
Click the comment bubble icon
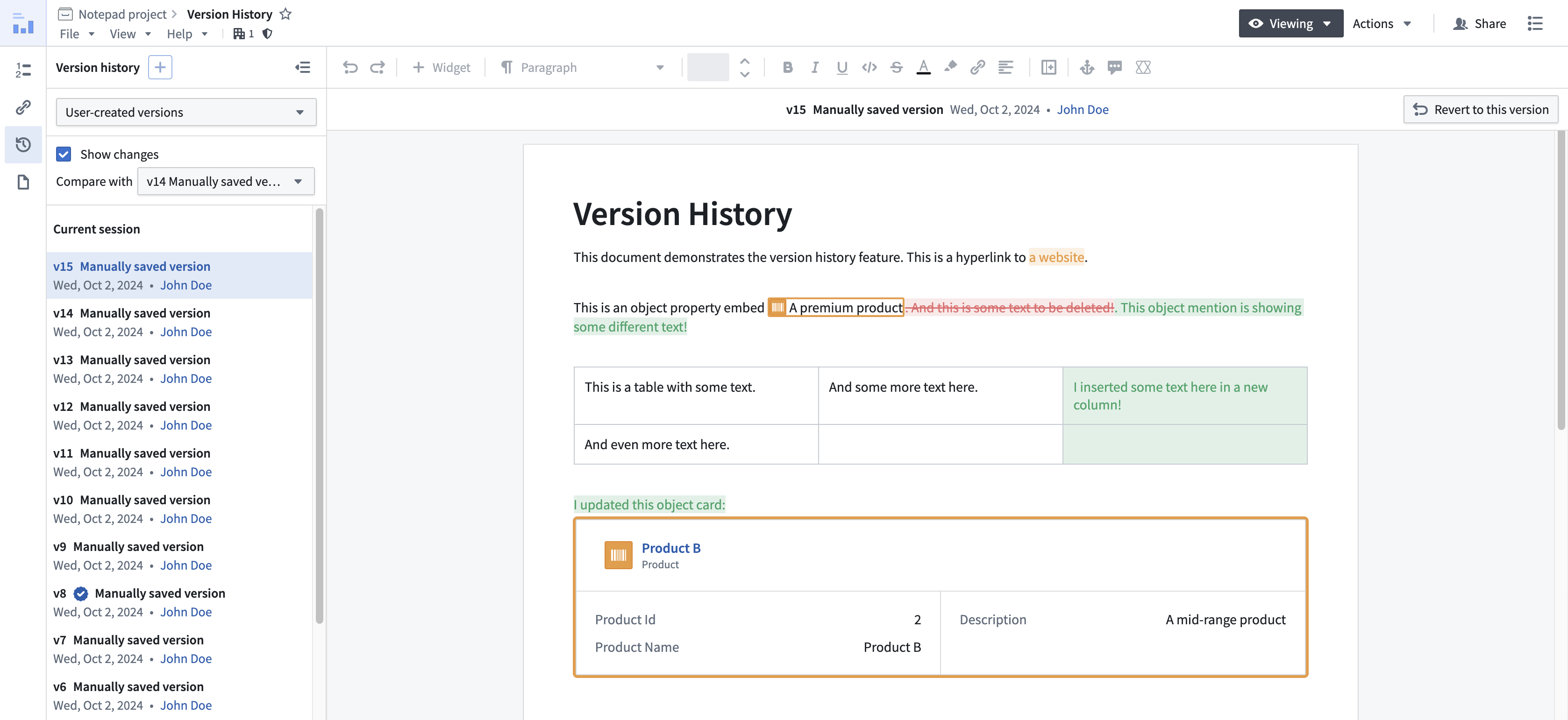1114,68
